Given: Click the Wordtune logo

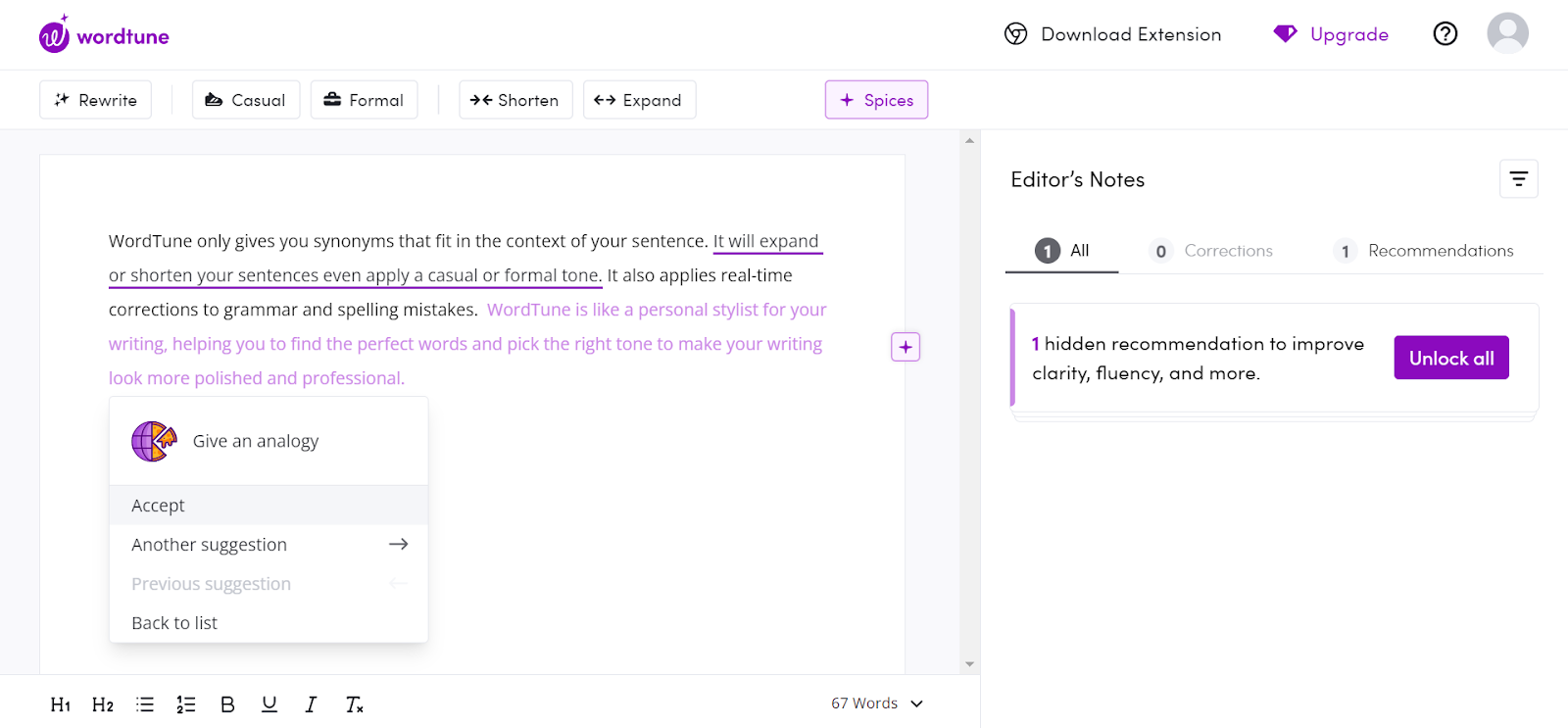Looking at the screenshot, I should tap(104, 34).
